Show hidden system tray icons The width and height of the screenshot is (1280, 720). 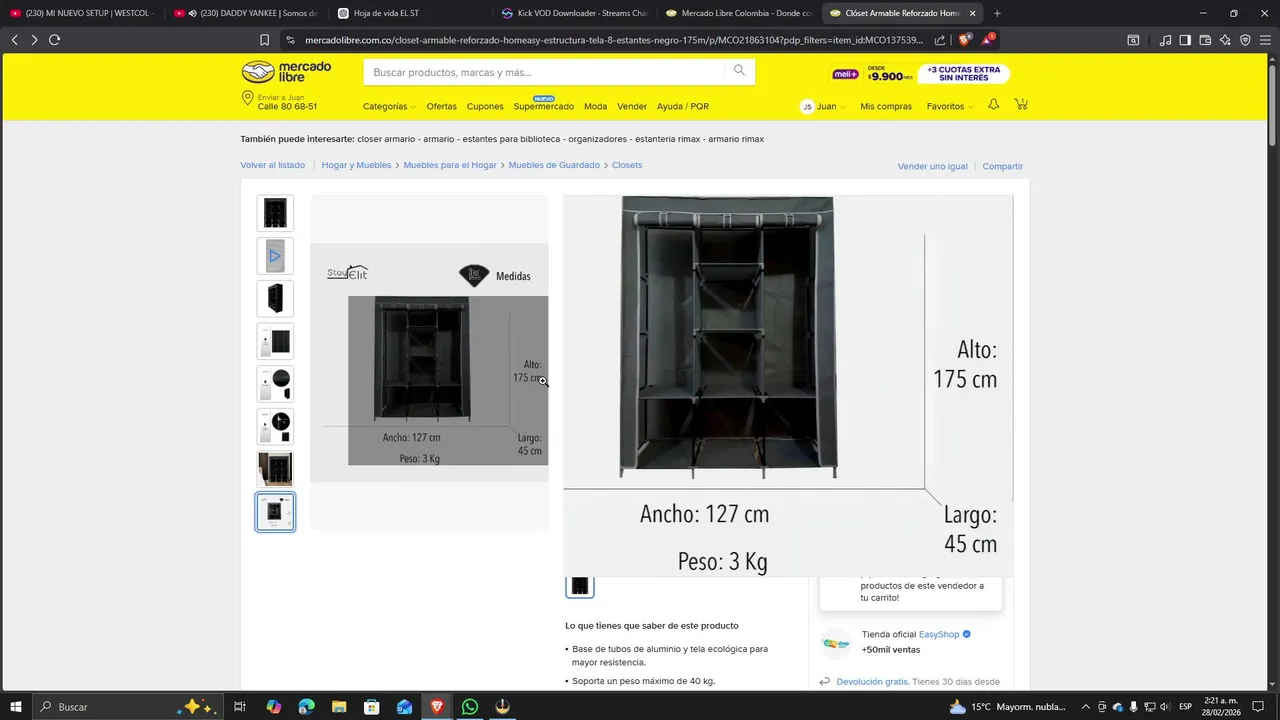pos(1086,707)
